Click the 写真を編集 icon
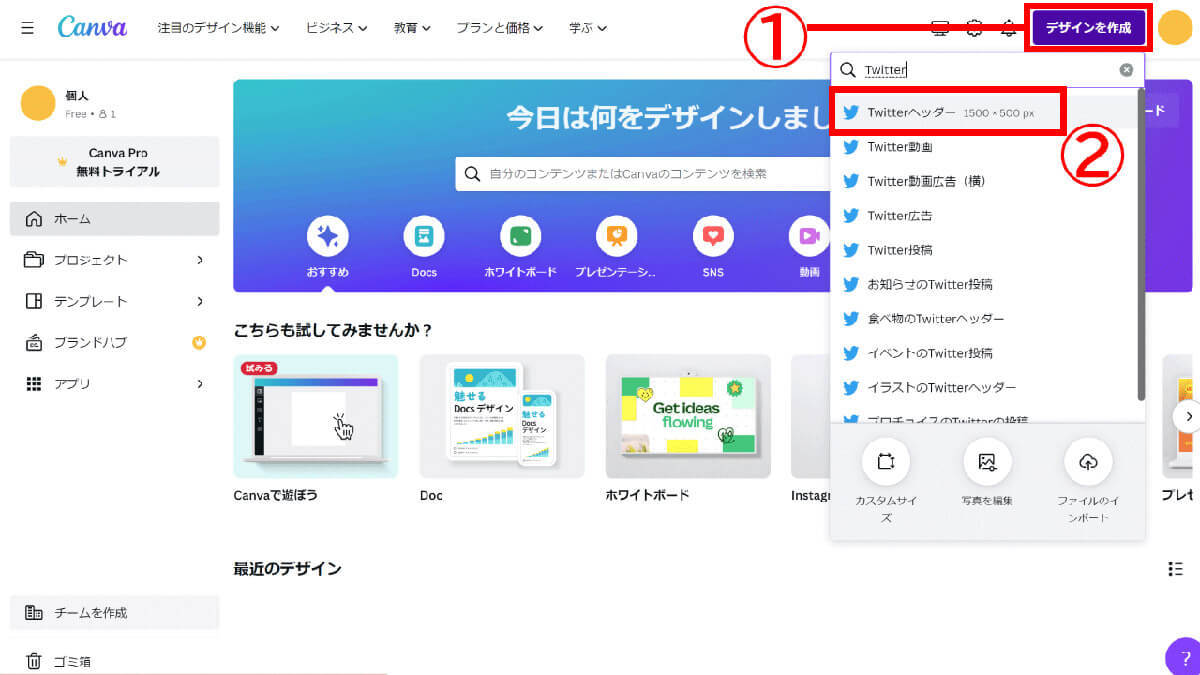 tap(987, 462)
